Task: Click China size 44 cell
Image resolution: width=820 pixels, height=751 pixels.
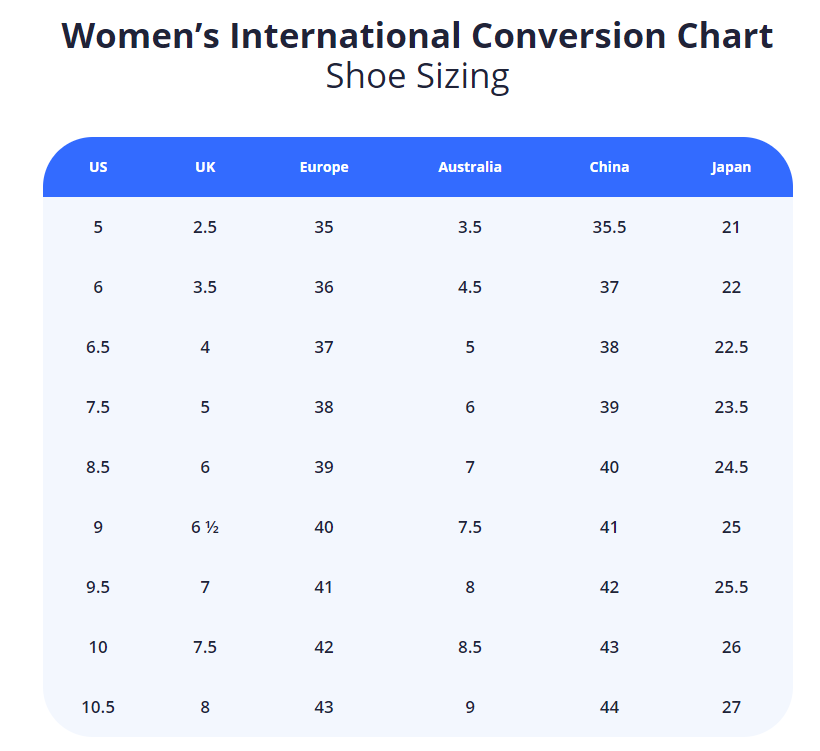Action: click(x=609, y=707)
